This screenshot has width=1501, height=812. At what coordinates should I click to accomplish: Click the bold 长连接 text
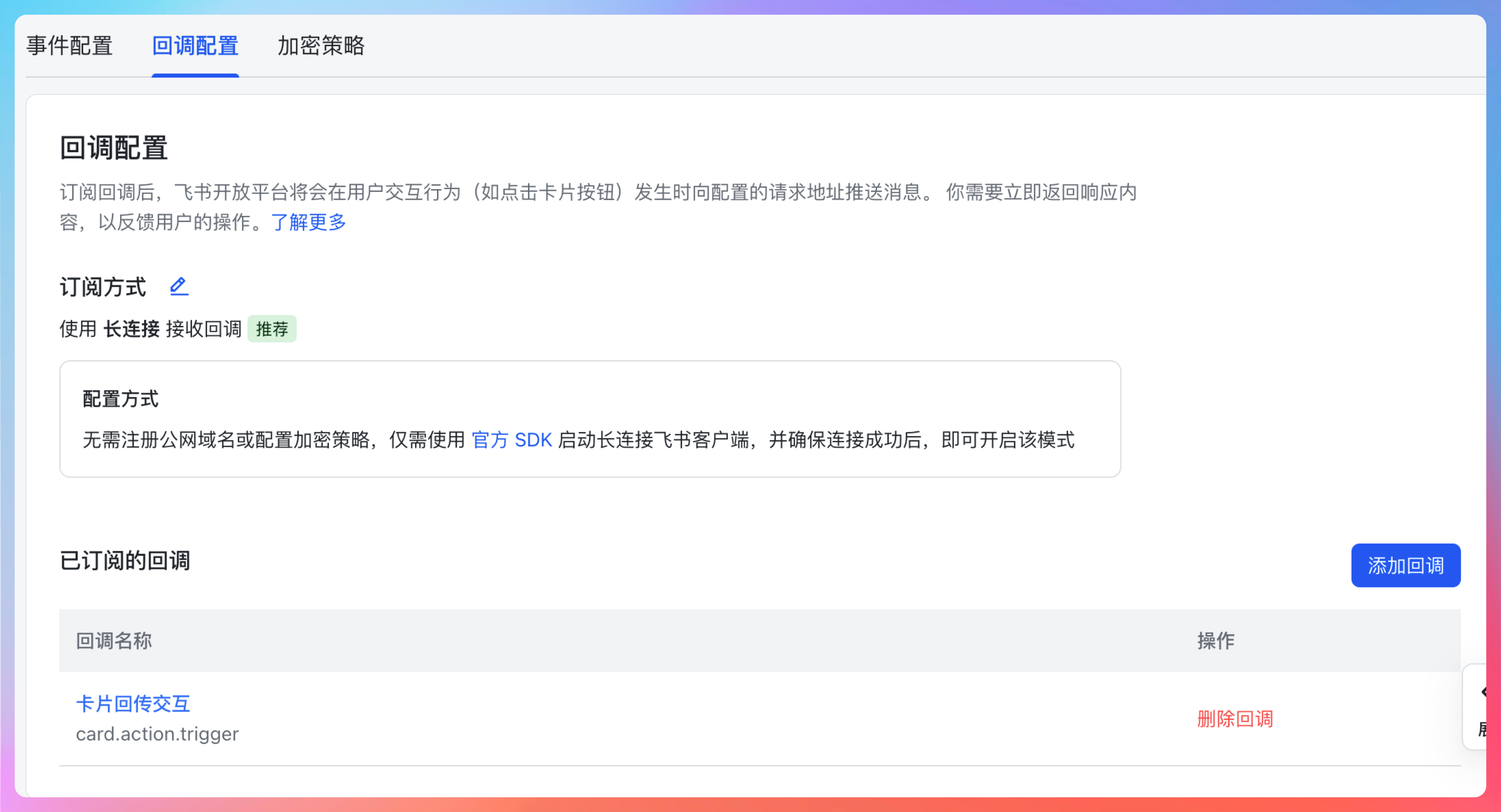click(x=131, y=329)
